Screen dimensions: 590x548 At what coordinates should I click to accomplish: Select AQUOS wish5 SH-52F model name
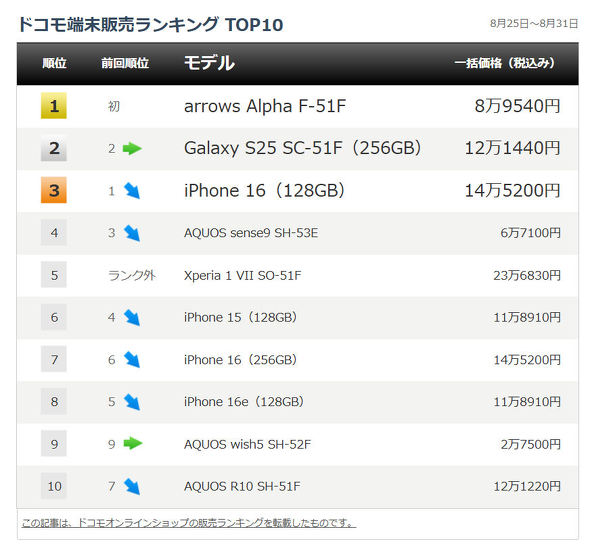pyautogui.click(x=247, y=444)
